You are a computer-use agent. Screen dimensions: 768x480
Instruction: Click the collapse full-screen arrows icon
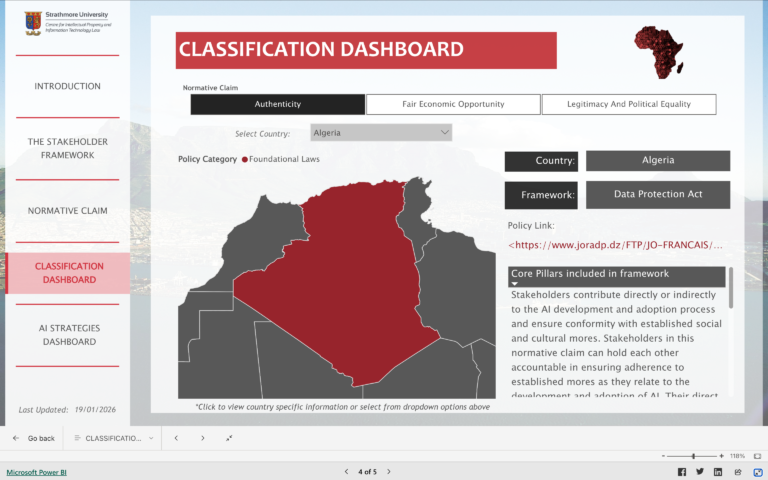click(229, 438)
